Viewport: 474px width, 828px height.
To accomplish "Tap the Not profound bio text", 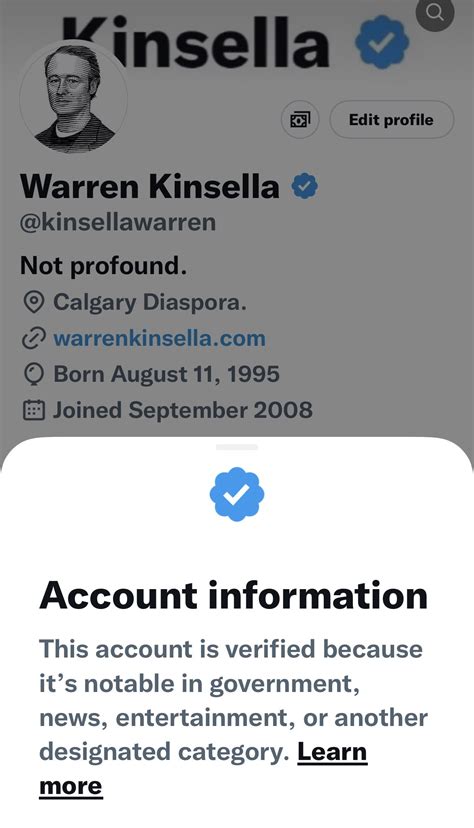I will point(103,266).
